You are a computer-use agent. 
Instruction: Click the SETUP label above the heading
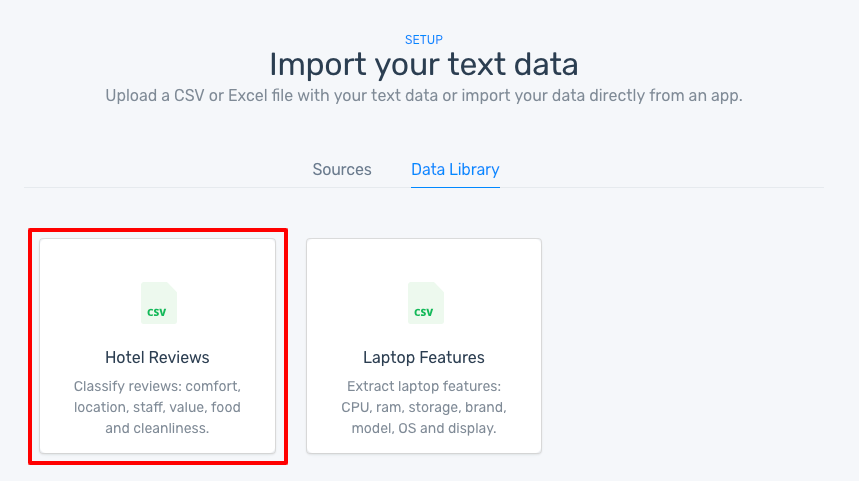pos(424,40)
